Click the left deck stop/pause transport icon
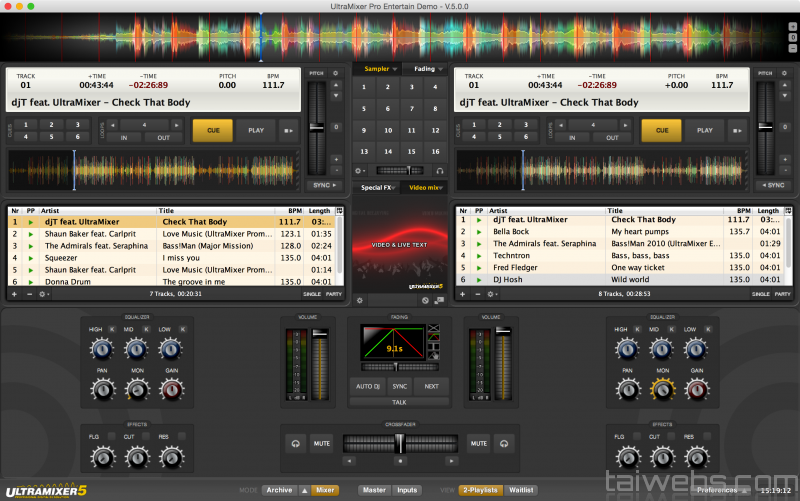The width and height of the screenshot is (800, 501). 289,130
